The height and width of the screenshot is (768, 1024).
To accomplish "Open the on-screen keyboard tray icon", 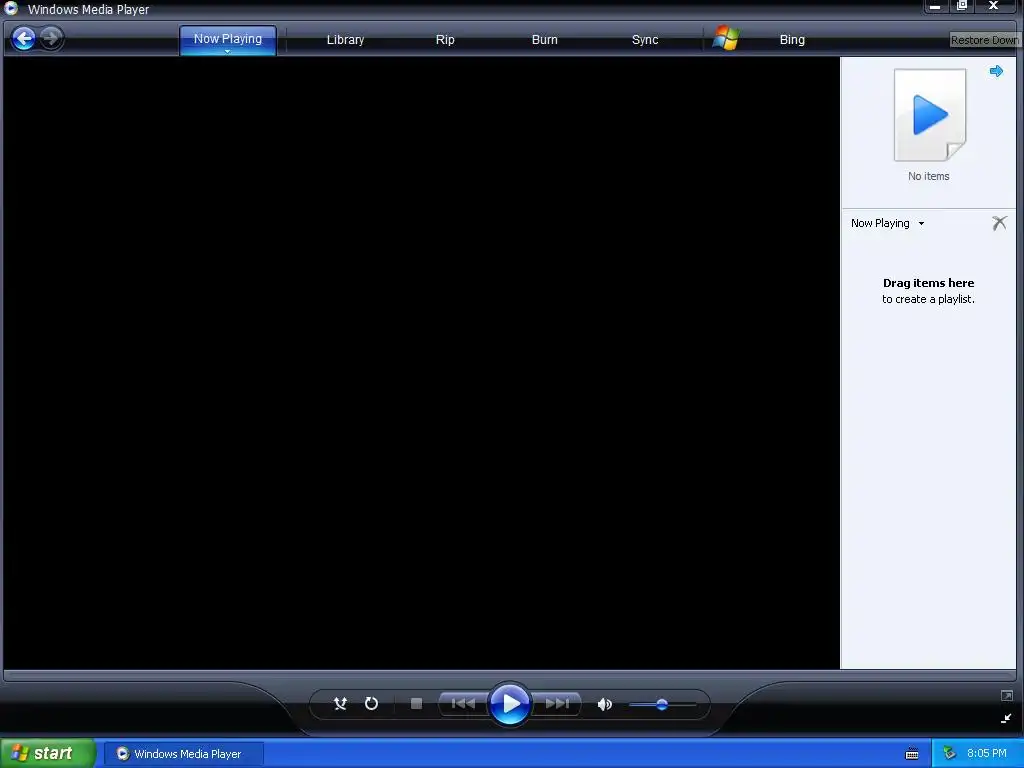I will 912,754.
